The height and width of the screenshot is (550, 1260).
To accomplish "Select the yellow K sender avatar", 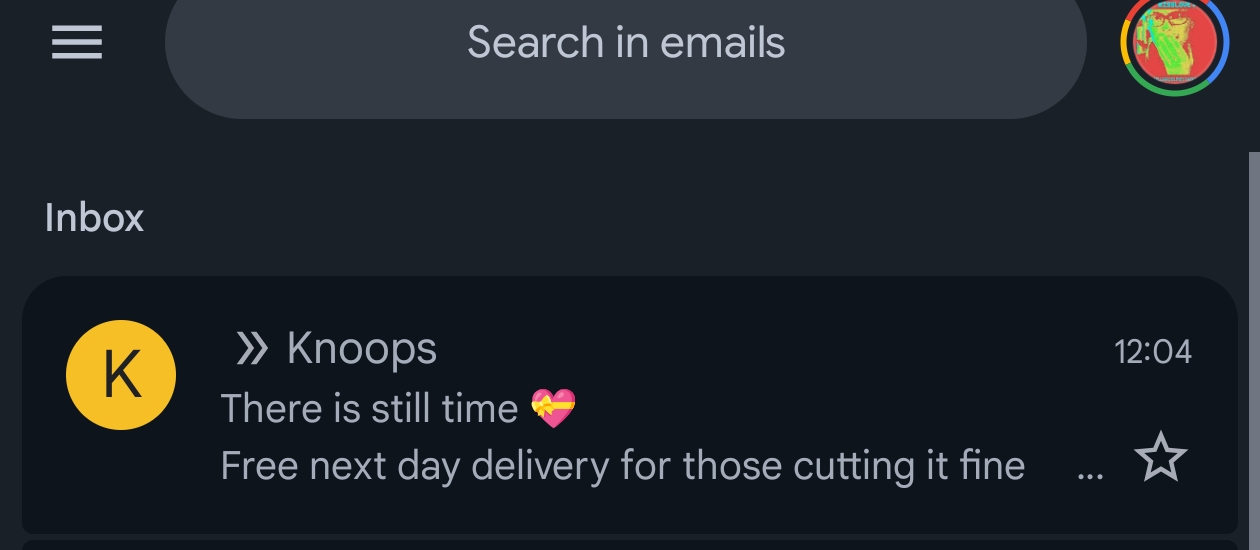I will pyautogui.click(x=121, y=375).
